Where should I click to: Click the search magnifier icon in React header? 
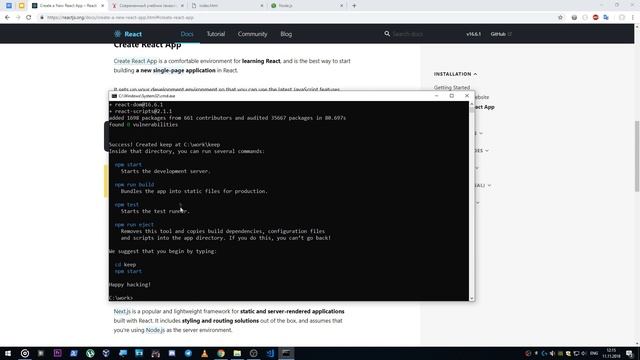[387, 33]
